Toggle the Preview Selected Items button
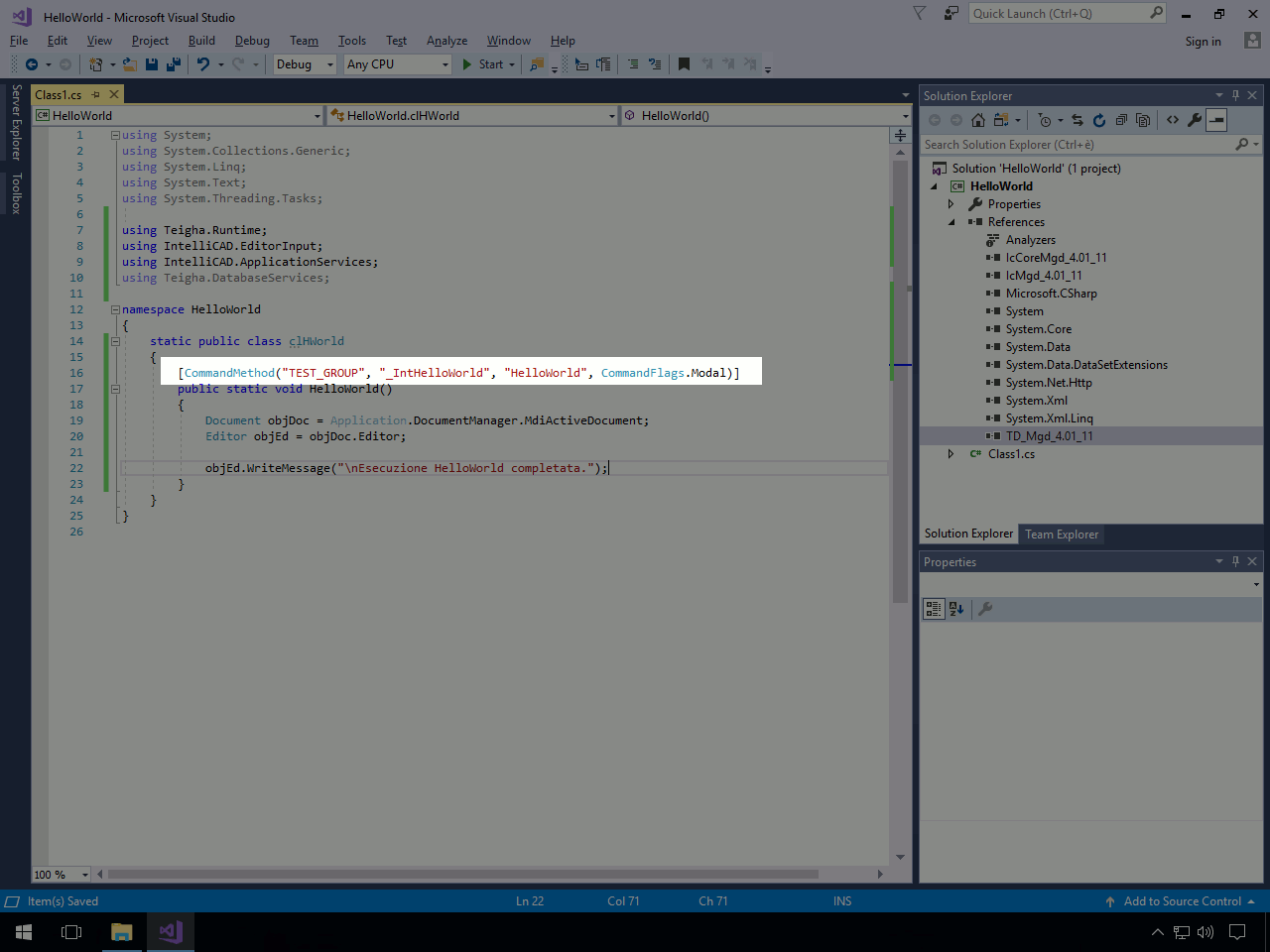This screenshot has height=952, width=1270. point(1216,120)
